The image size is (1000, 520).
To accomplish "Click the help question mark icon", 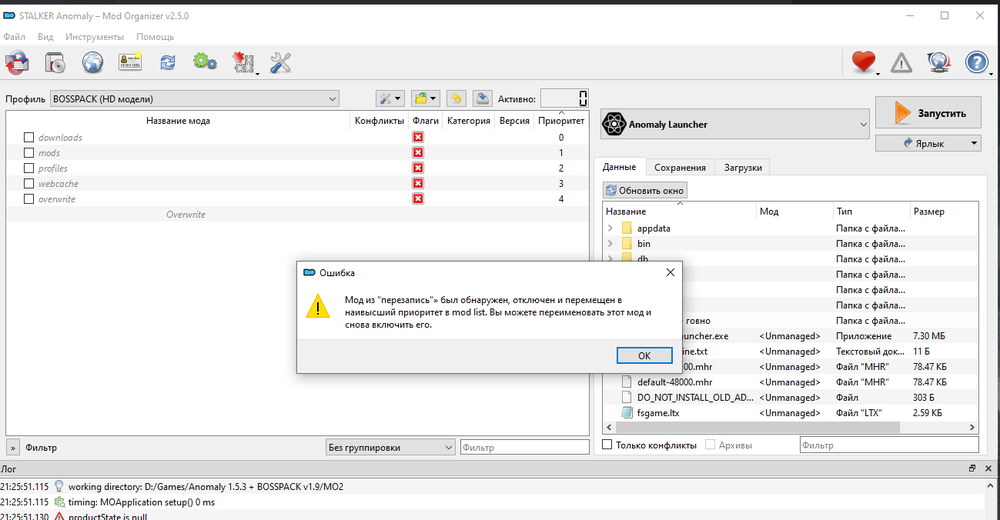I will (x=976, y=63).
